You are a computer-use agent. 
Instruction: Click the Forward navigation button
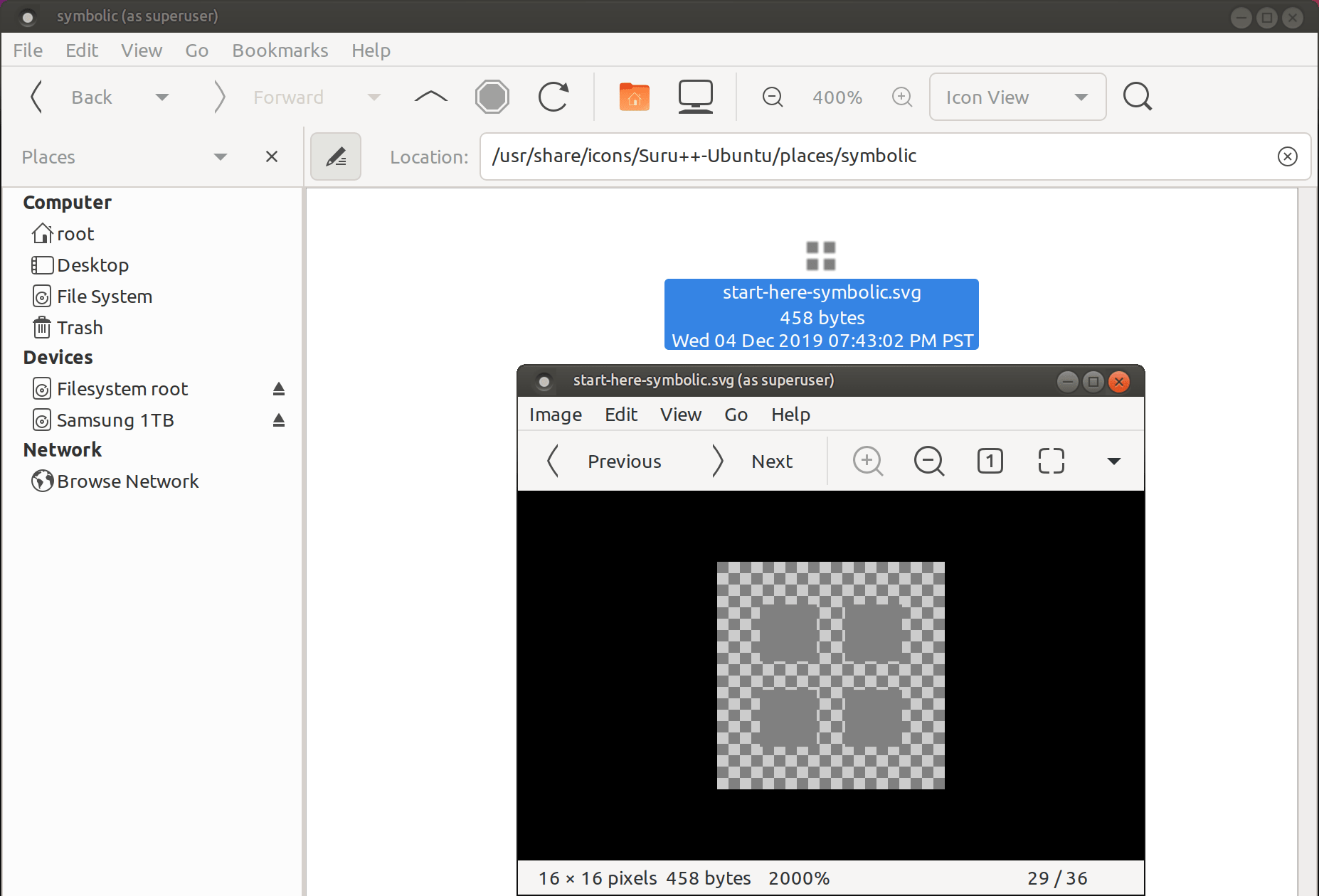point(269,97)
